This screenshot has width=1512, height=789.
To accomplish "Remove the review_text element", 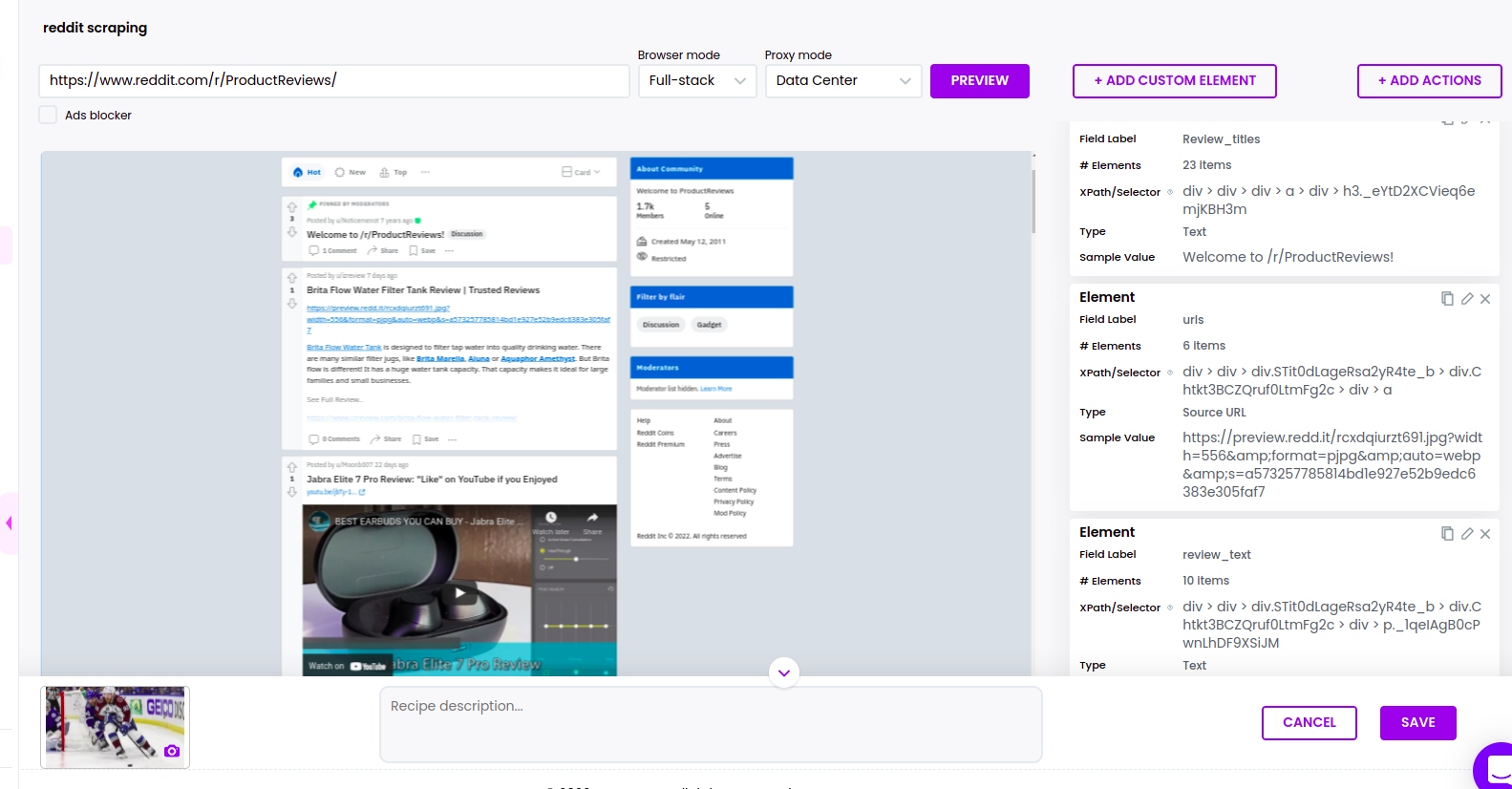I will [1485, 534].
